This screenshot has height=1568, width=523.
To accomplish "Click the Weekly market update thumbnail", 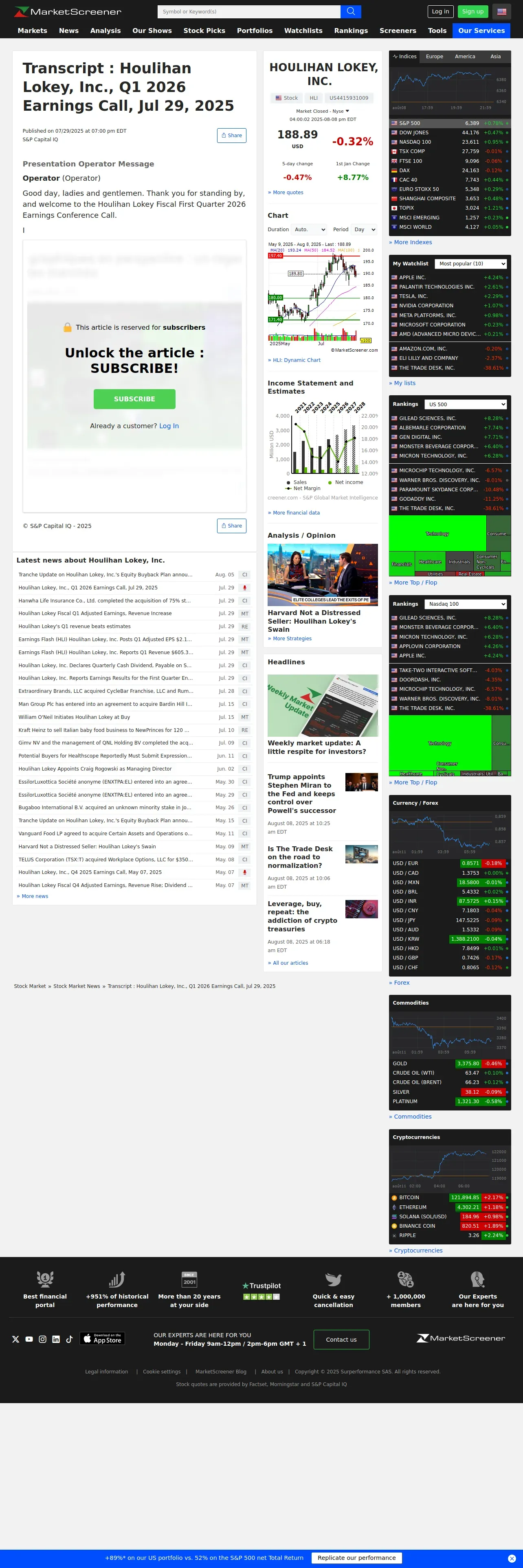I will 323,705.
